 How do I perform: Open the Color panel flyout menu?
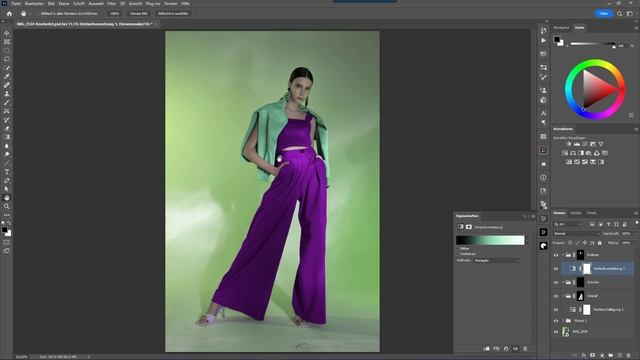[636, 28]
